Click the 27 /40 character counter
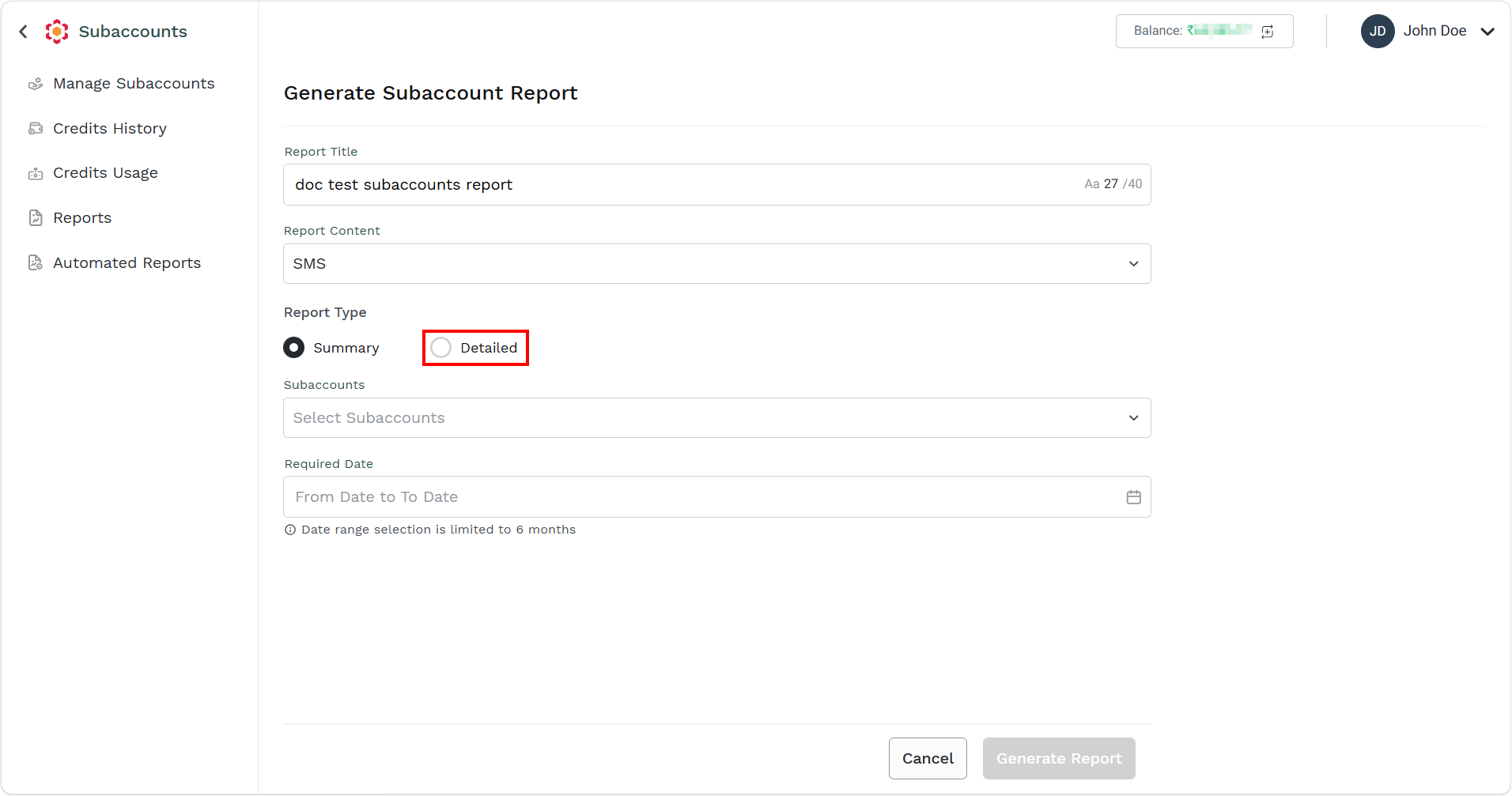Viewport: 1512px width, 796px height. (x=1113, y=184)
